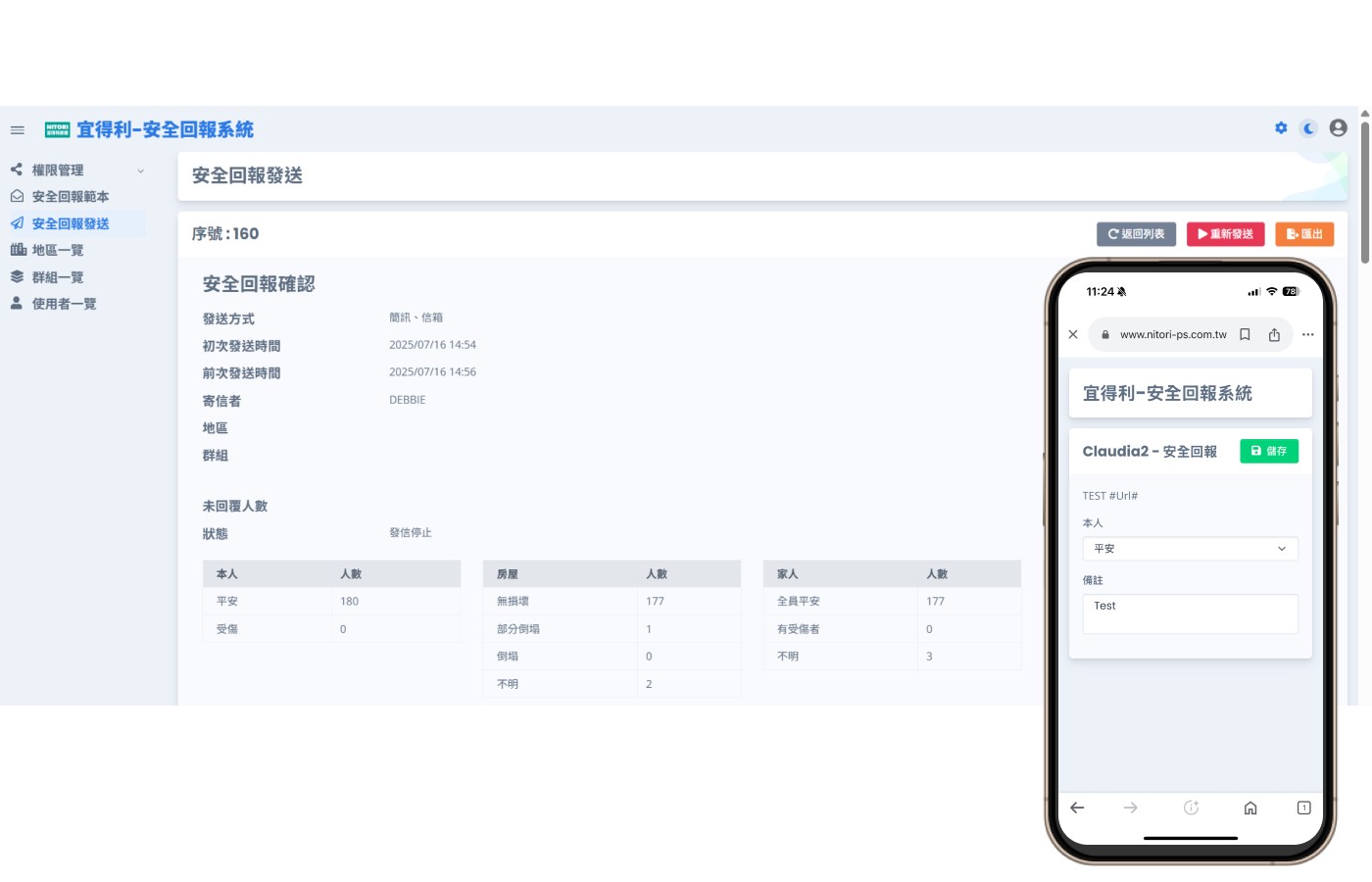Viewport: 1372px width, 882px height.
Task: Go back with phone browser arrow
Action: click(1077, 808)
